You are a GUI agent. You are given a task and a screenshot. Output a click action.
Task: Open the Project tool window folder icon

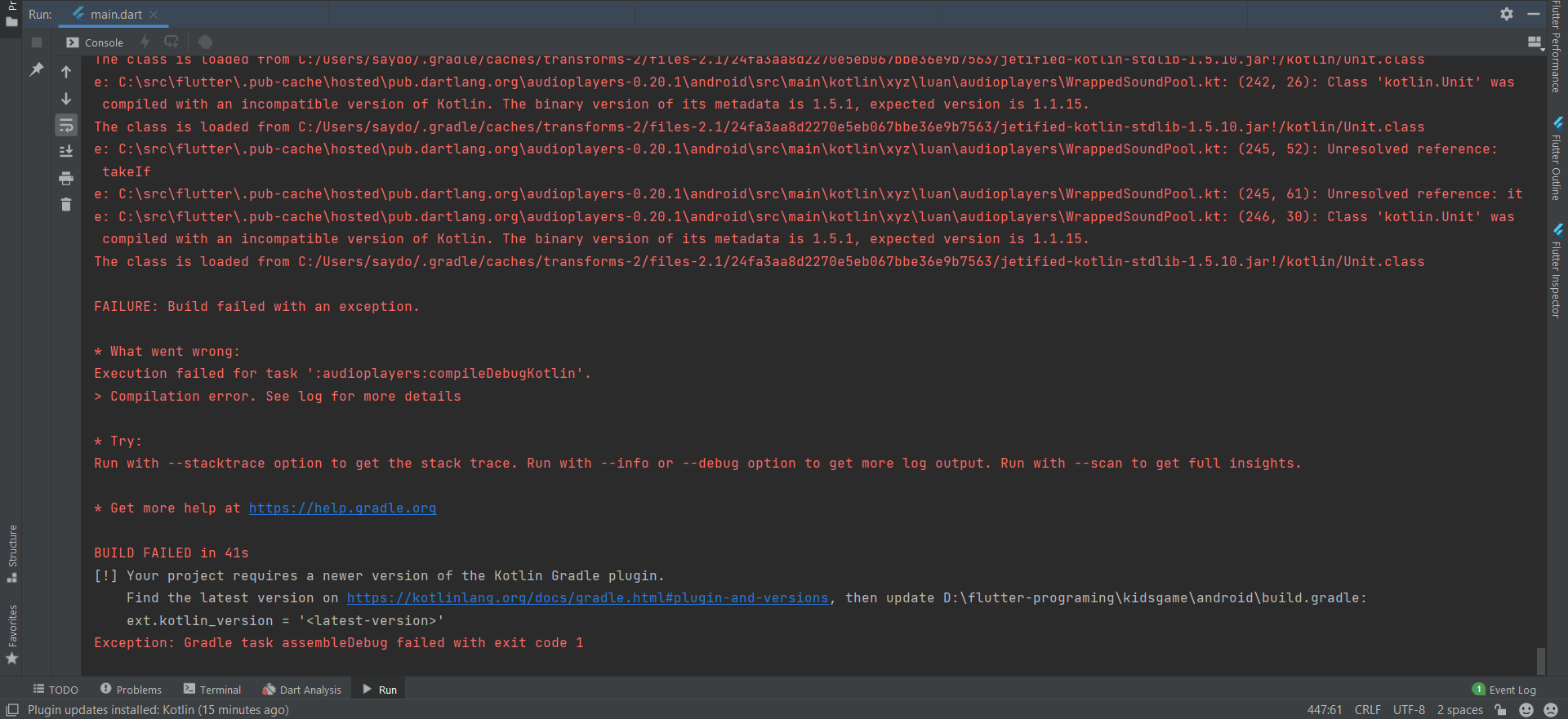pos(11,22)
